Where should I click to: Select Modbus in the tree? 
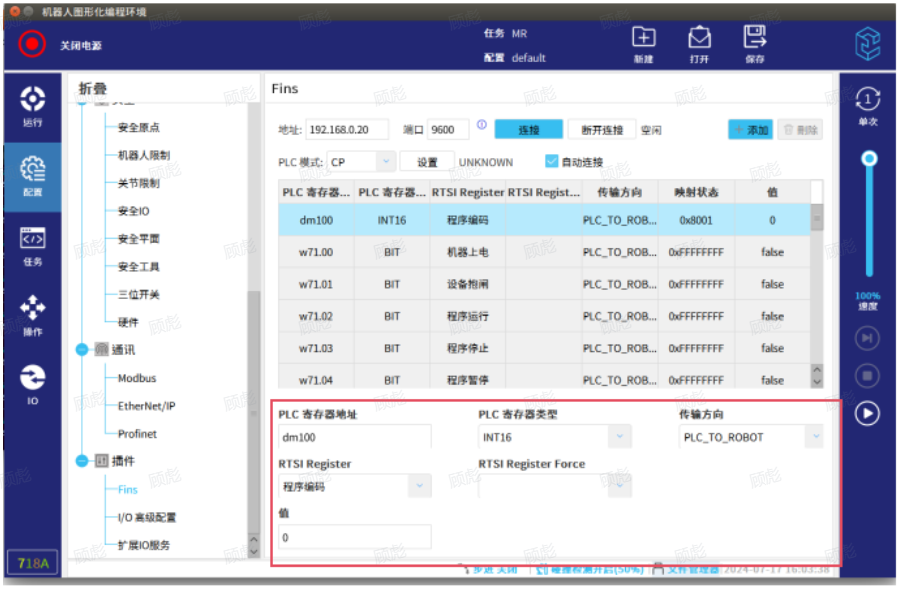[x=137, y=378]
